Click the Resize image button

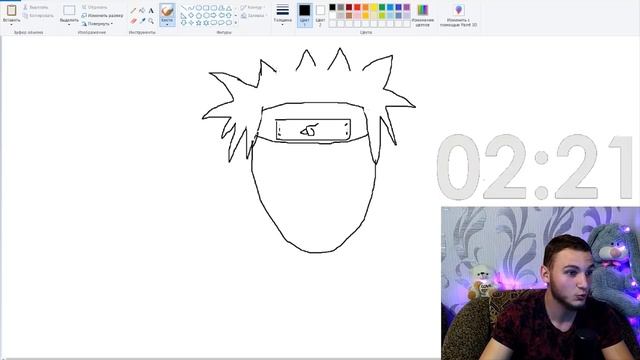coord(102,16)
